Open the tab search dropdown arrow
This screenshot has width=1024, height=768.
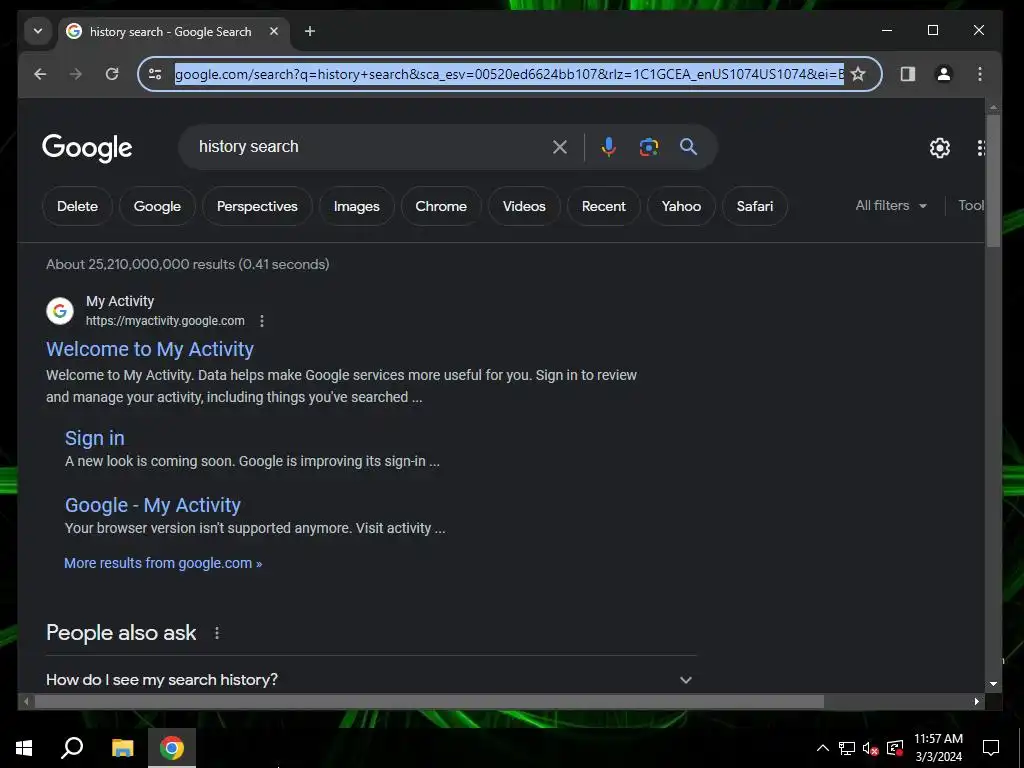click(38, 31)
